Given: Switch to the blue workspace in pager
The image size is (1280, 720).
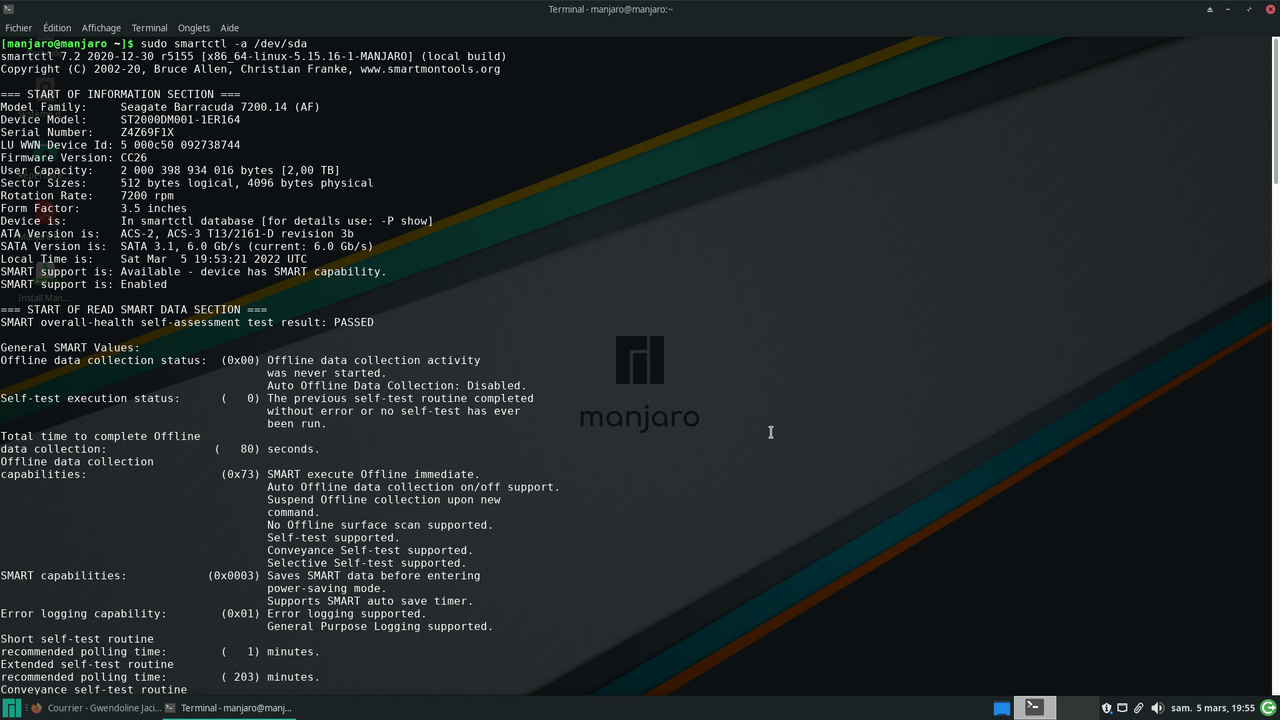Looking at the screenshot, I should (1001, 708).
